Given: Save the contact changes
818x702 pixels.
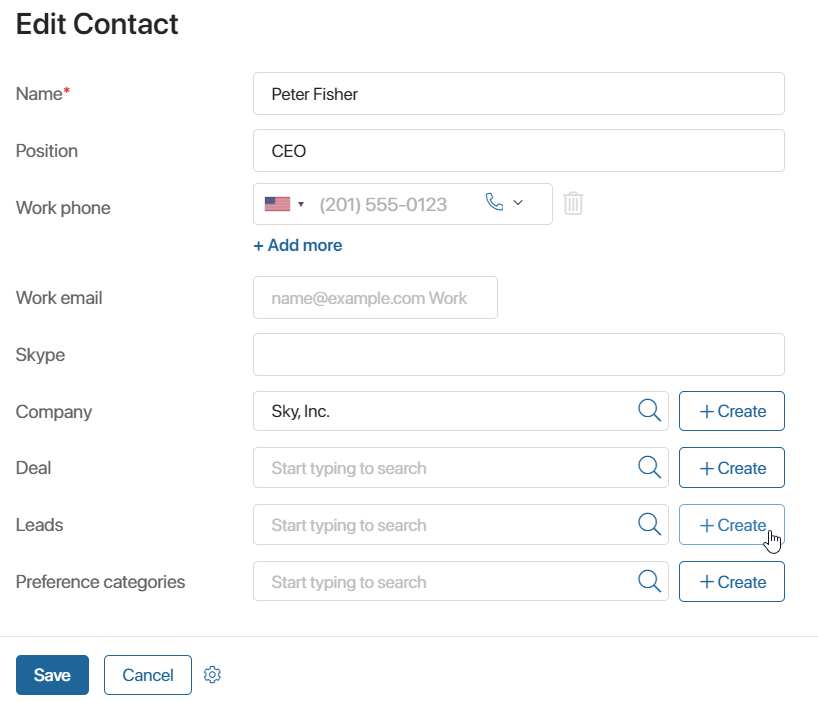Looking at the screenshot, I should 52,675.
